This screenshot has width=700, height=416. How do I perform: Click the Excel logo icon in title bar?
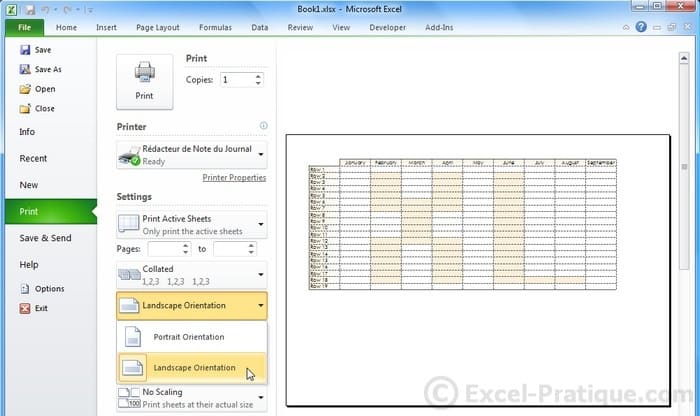coord(11,9)
